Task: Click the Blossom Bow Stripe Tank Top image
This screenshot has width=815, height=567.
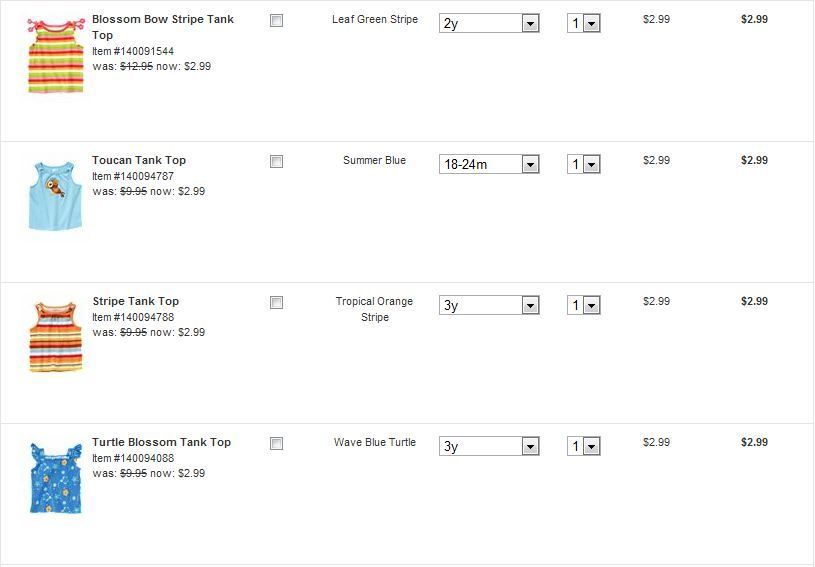Action: 56,56
